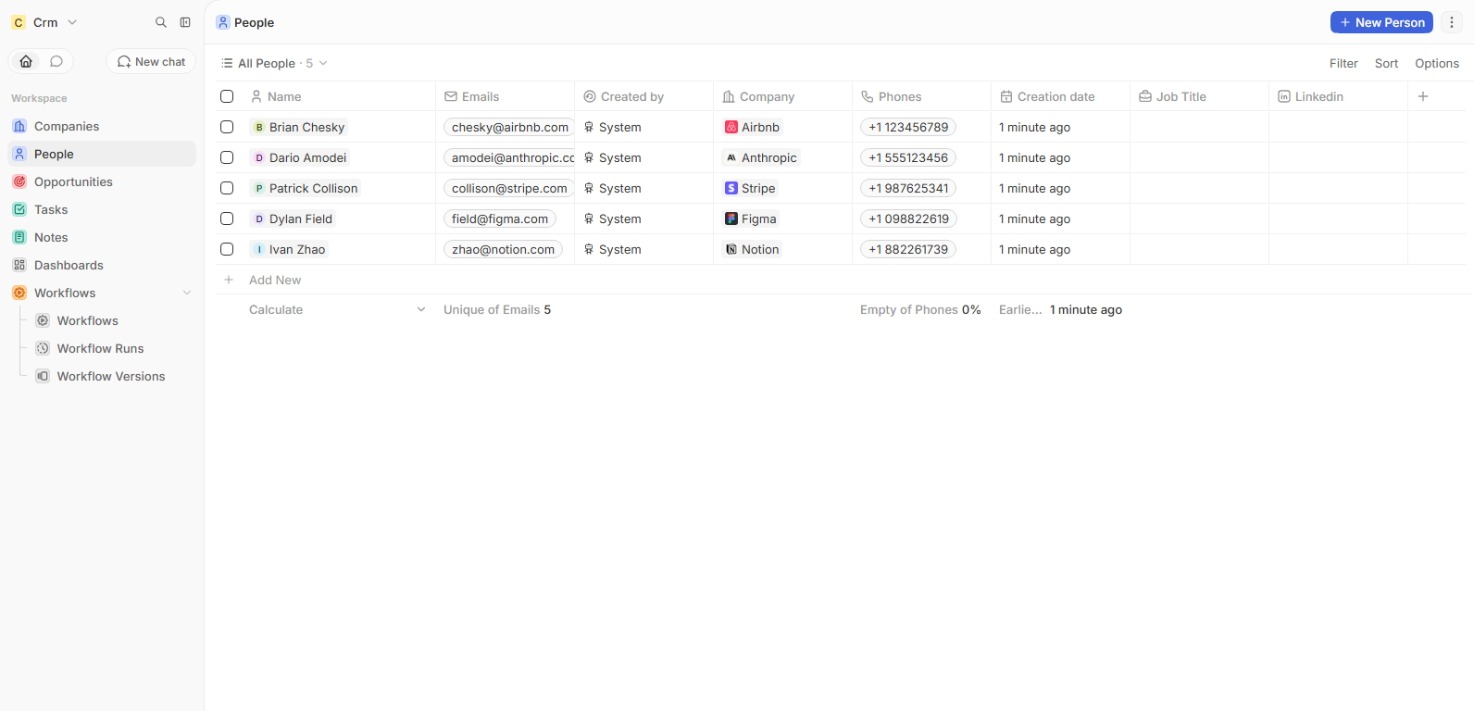Click the Opportunities target icon
The image size is (1474, 711).
point(19,182)
